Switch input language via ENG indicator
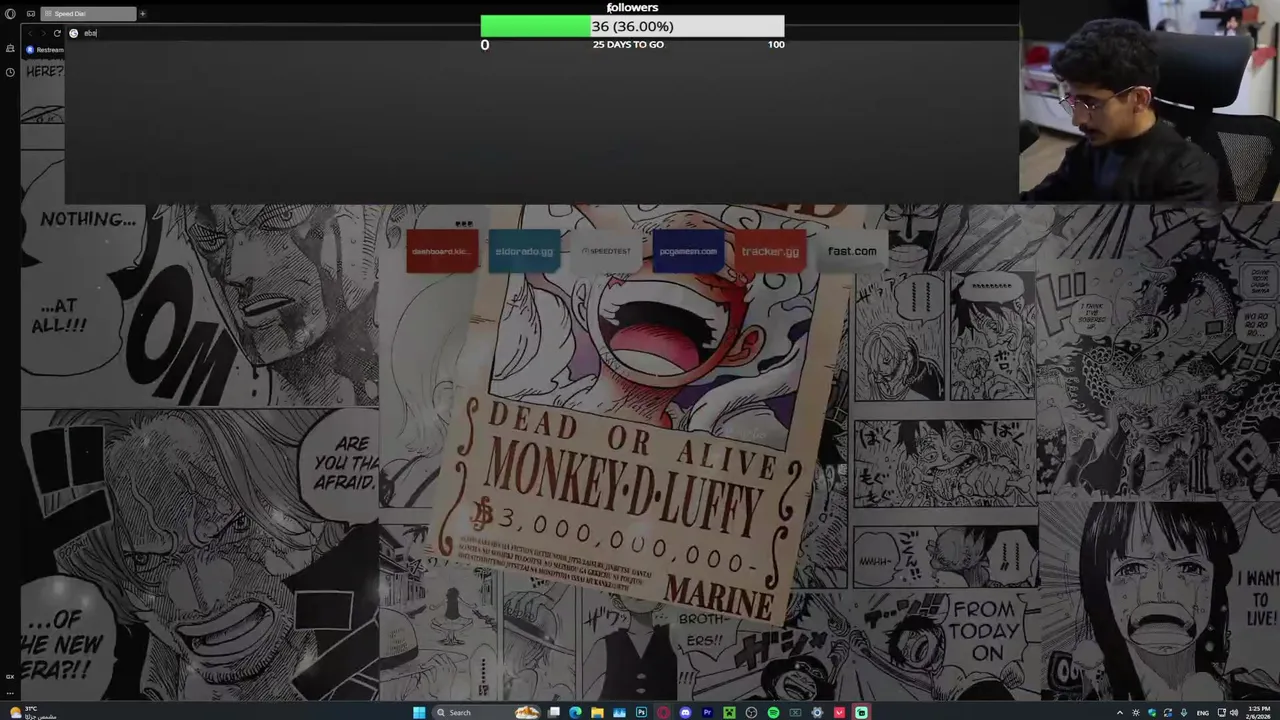The height and width of the screenshot is (720, 1280). (x=1203, y=713)
